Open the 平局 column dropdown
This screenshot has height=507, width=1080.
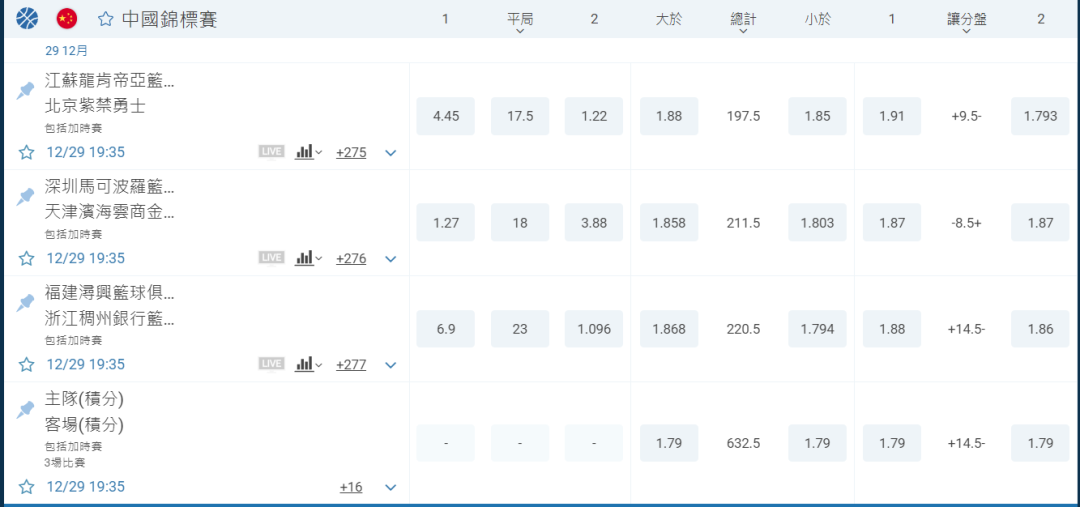(x=520, y=31)
